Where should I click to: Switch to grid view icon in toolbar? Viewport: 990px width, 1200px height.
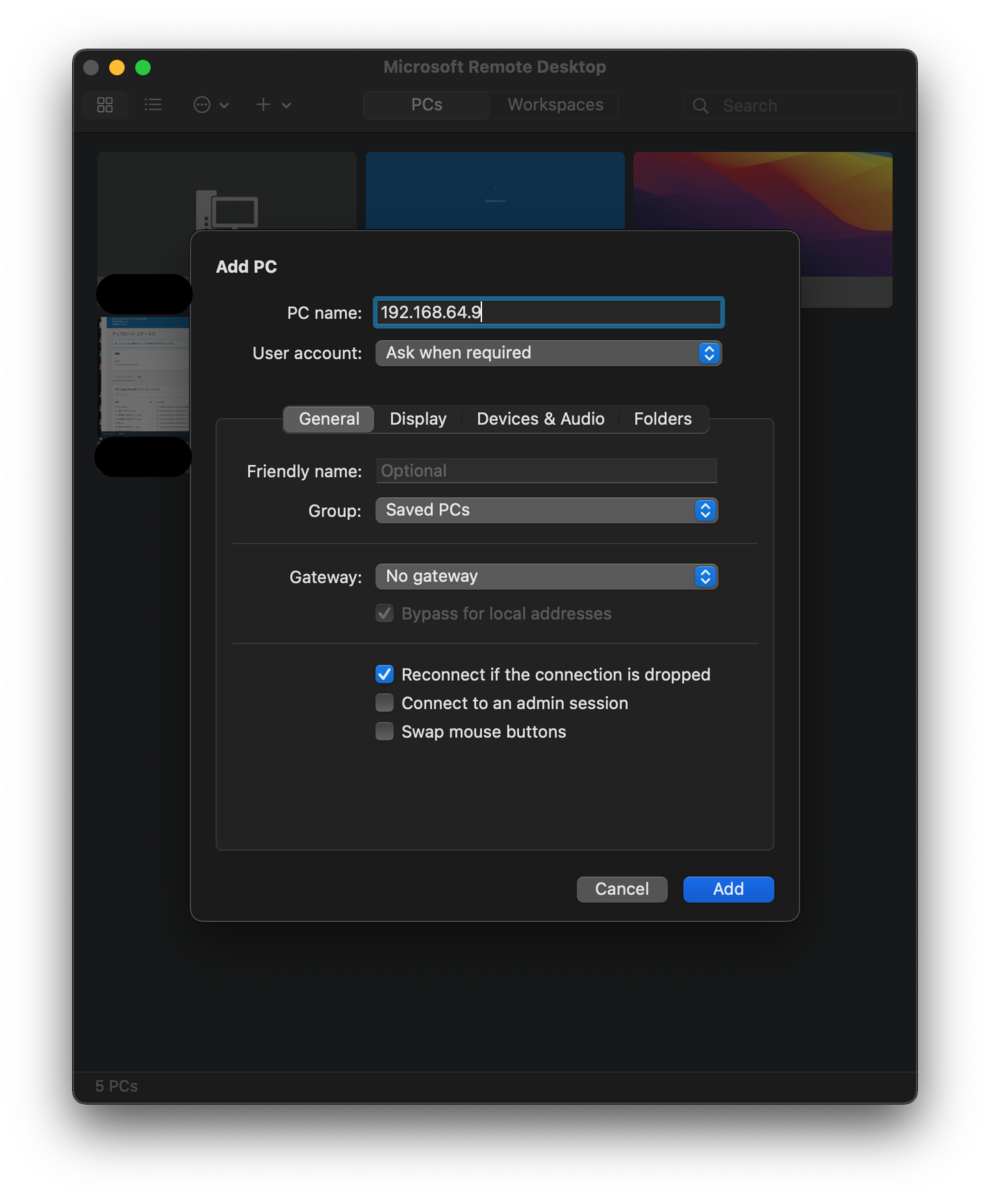tap(105, 105)
